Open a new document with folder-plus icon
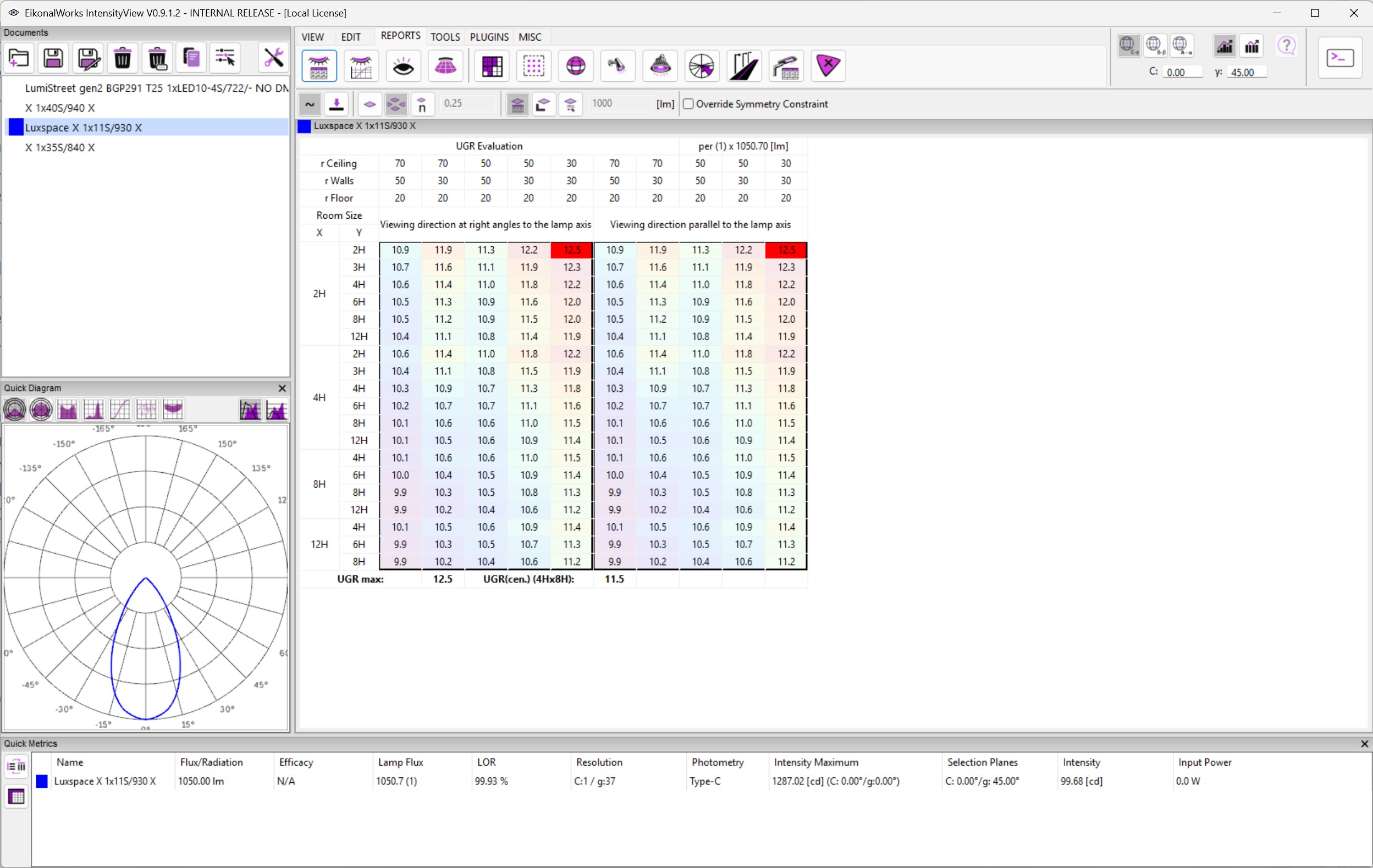This screenshot has height=868, width=1373. click(x=19, y=58)
